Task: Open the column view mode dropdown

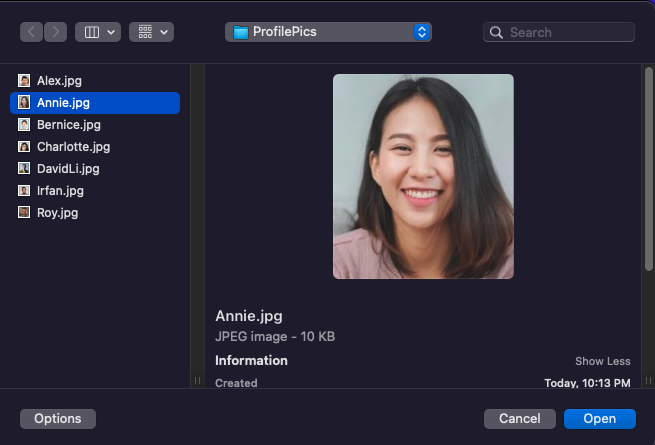Action: (x=100, y=32)
